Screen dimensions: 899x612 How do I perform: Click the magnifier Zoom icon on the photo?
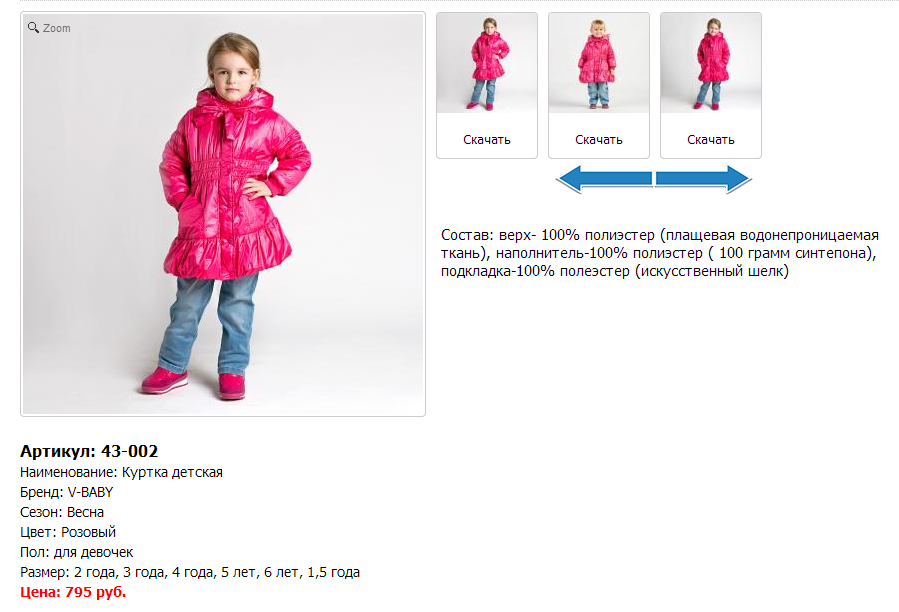click(33, 27)
